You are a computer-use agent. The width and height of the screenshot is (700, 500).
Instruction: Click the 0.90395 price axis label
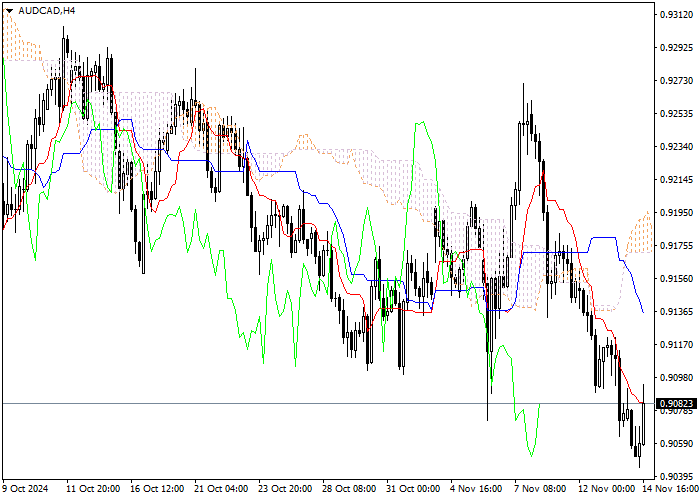pos(677,477)
